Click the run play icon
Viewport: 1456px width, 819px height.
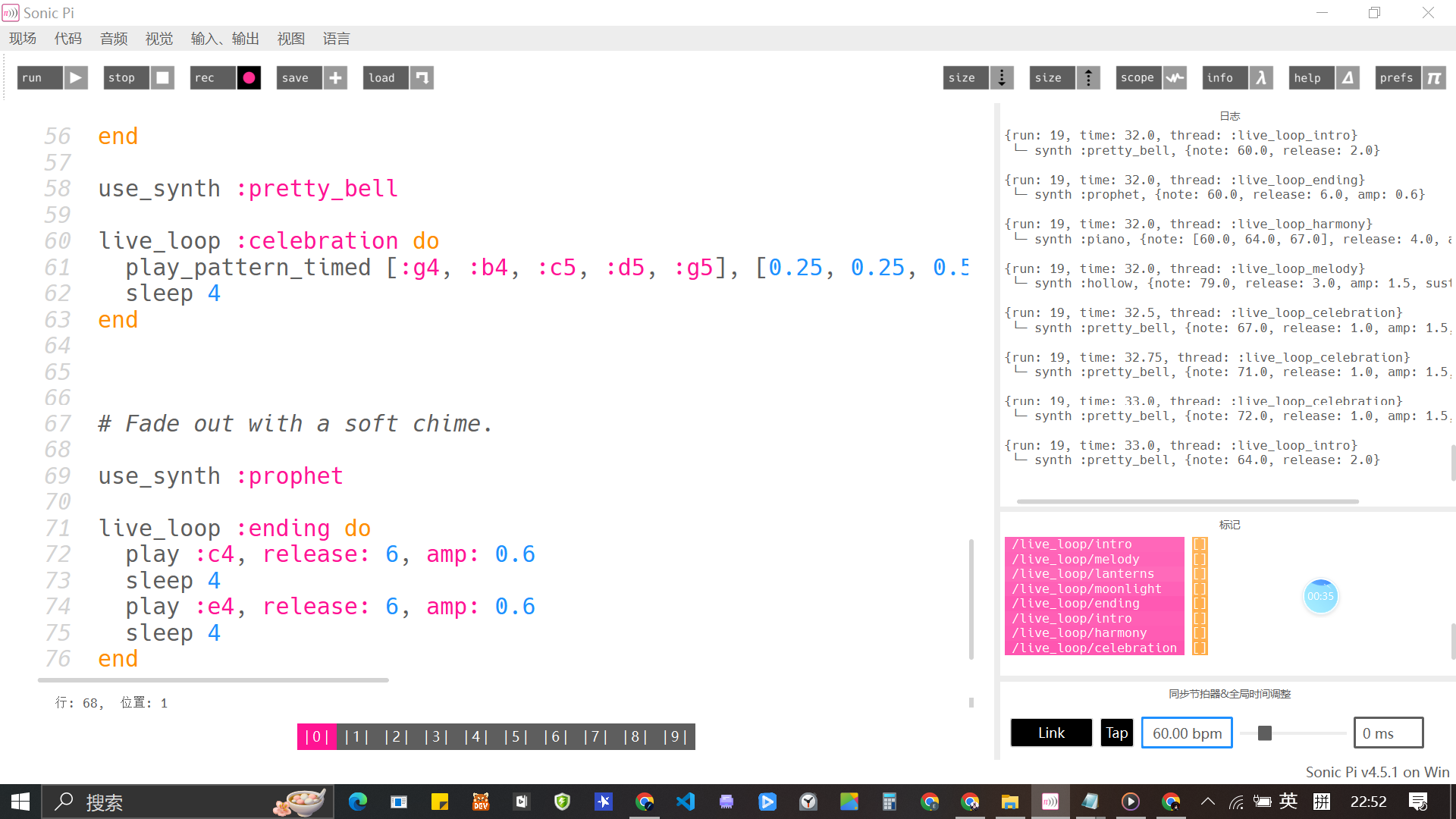point(75,77)
